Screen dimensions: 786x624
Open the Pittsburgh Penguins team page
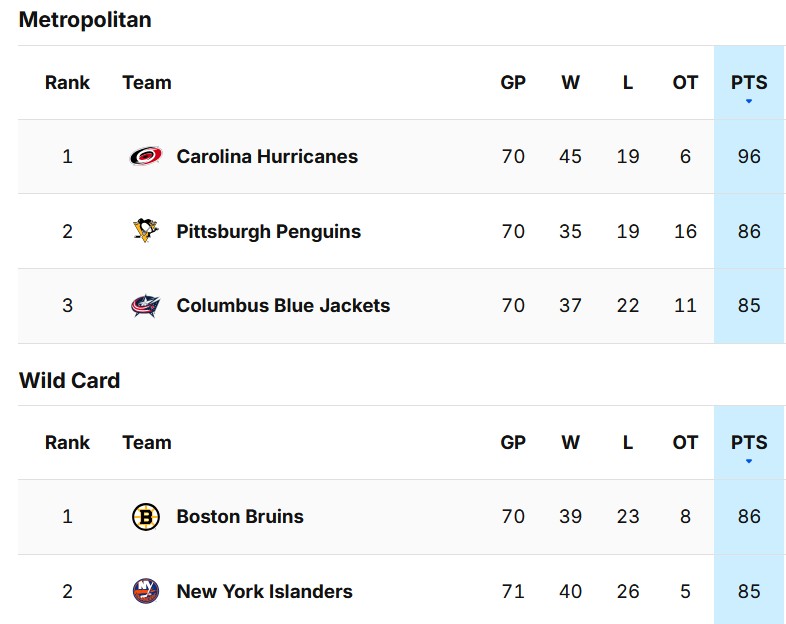coord(268,231)
